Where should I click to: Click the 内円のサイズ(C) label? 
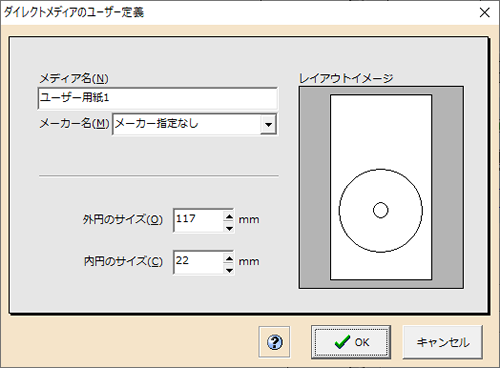123,261
